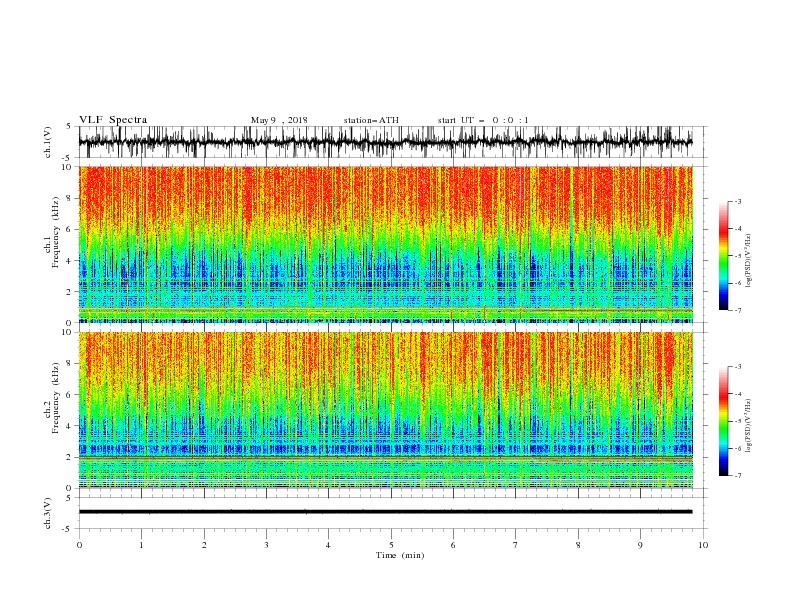792x612 pixels.
Task: Click the "-7" label on ch.1 colorbar
Action: tap(738, 310)
